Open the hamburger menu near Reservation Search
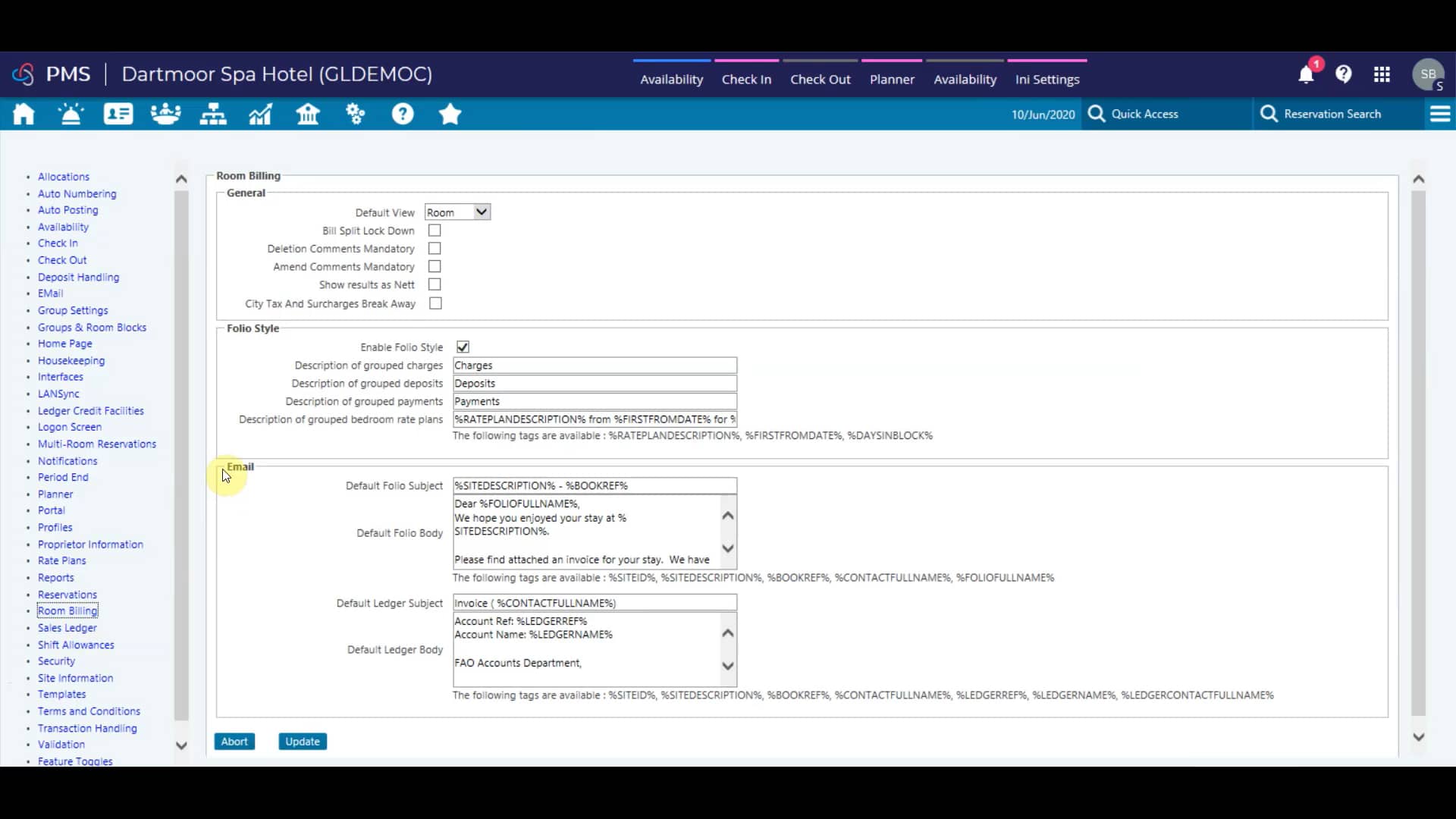 (x=1440, y=114)
